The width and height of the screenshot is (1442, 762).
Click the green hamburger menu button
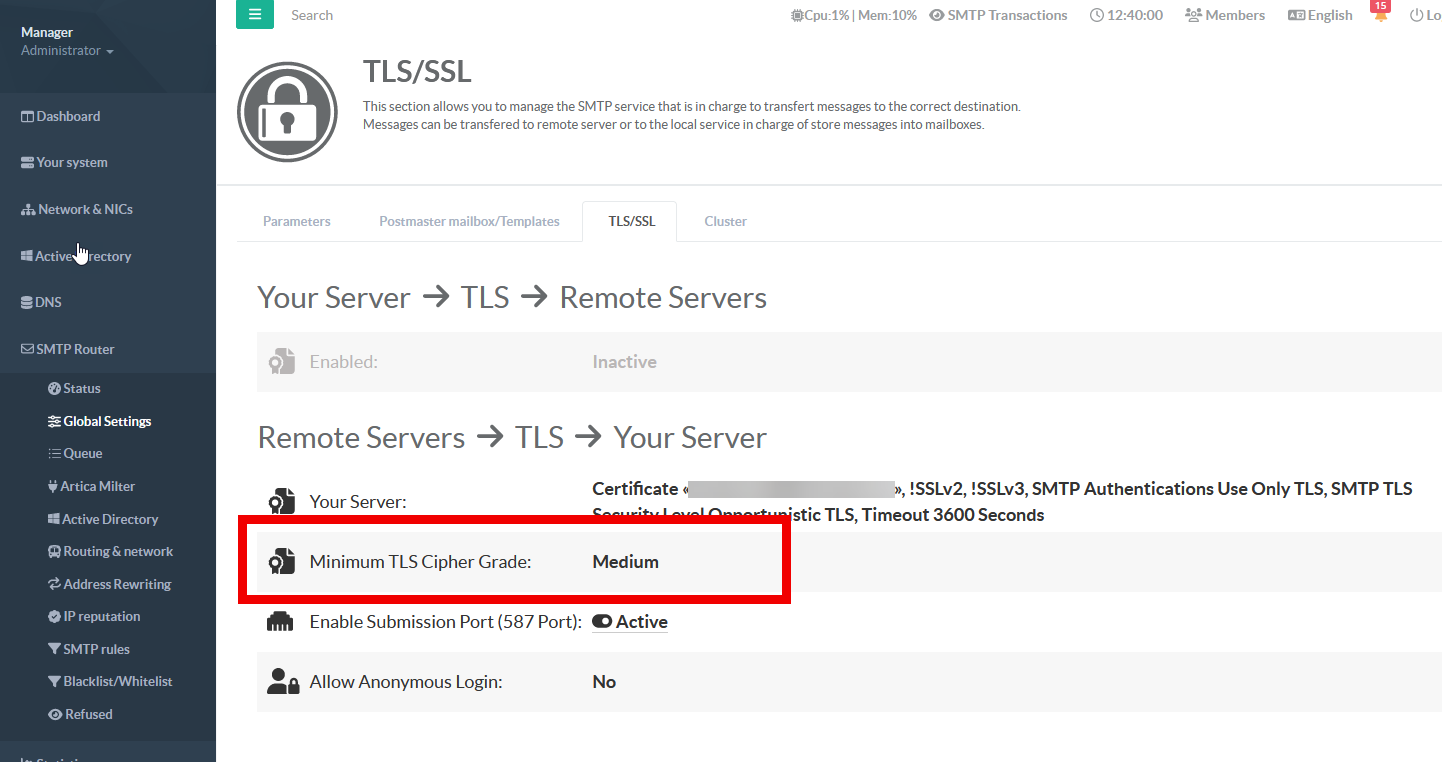click(255, 15)
